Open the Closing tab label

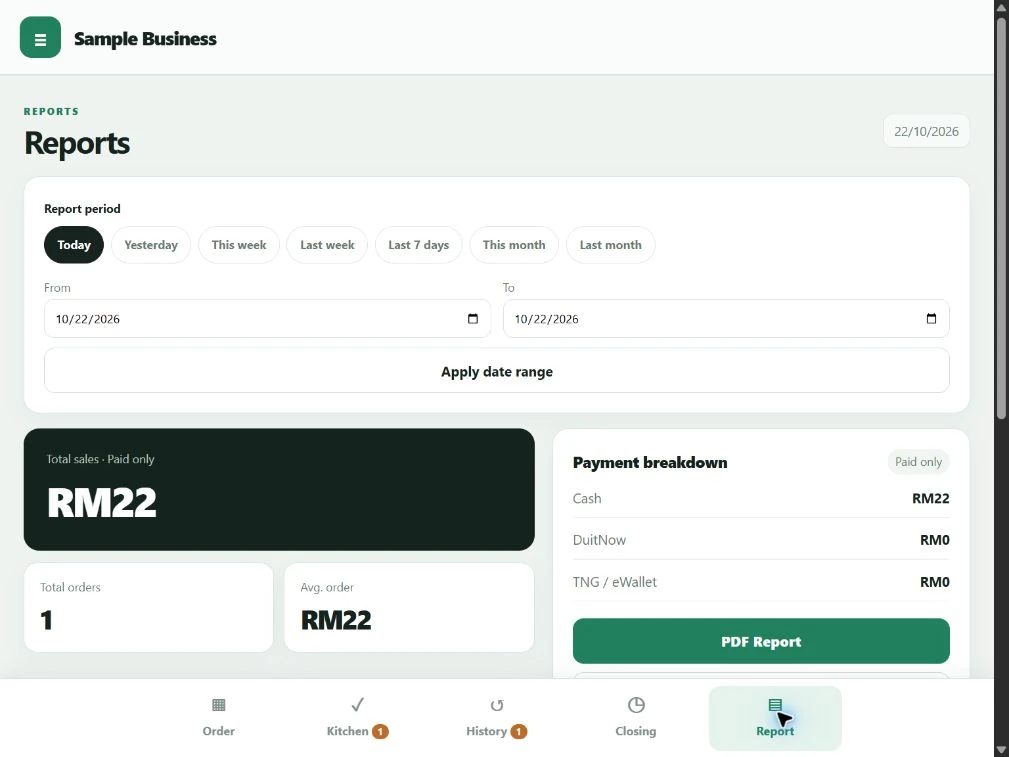click(x=636, y=731)
